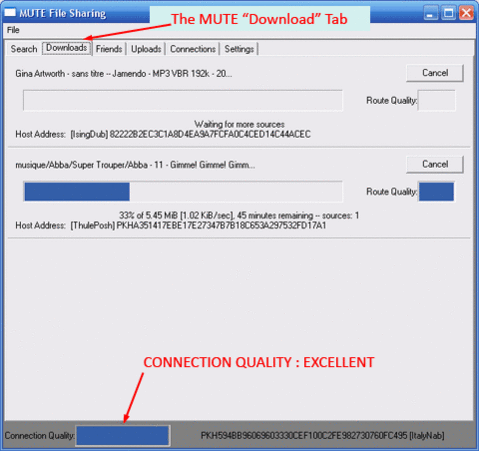
Task: Click the blue Route Quality indicator
Action: pyautogui.click(x=436, y=192)
